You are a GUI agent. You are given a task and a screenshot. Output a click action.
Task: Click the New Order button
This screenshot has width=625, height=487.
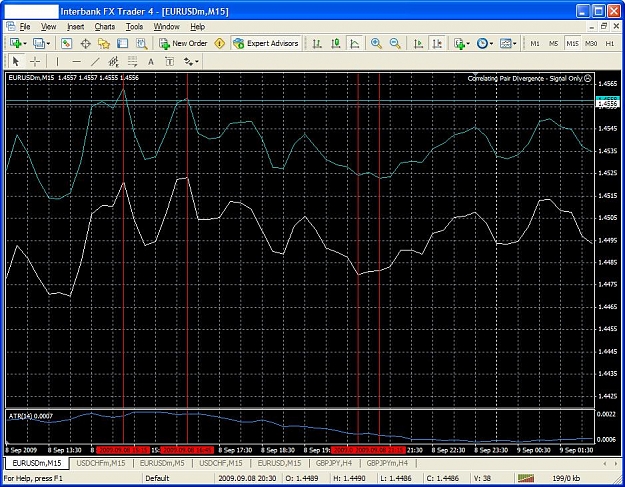pyautogui.click(x=184, y=43)
